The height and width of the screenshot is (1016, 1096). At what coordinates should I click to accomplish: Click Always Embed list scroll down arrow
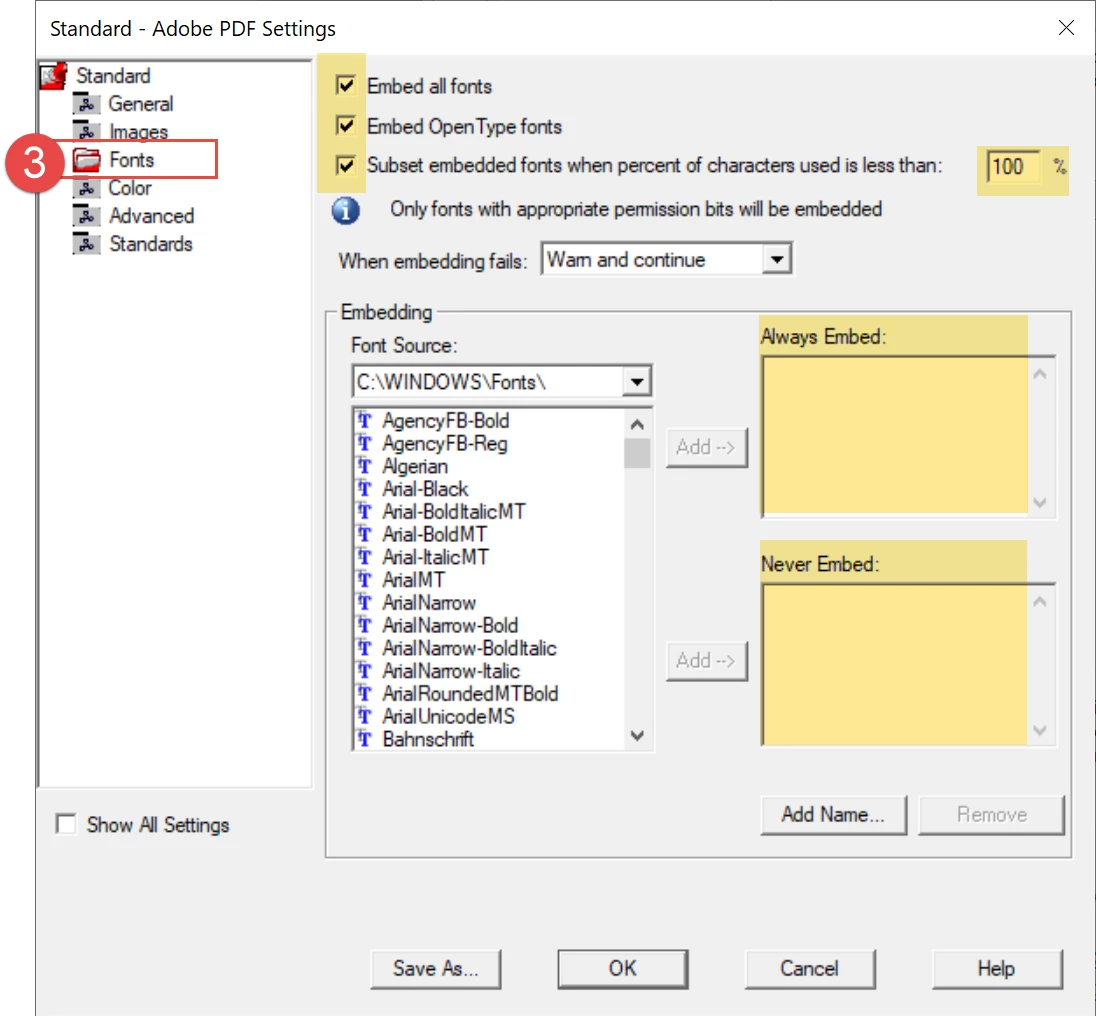click(x=1040, y=502)
